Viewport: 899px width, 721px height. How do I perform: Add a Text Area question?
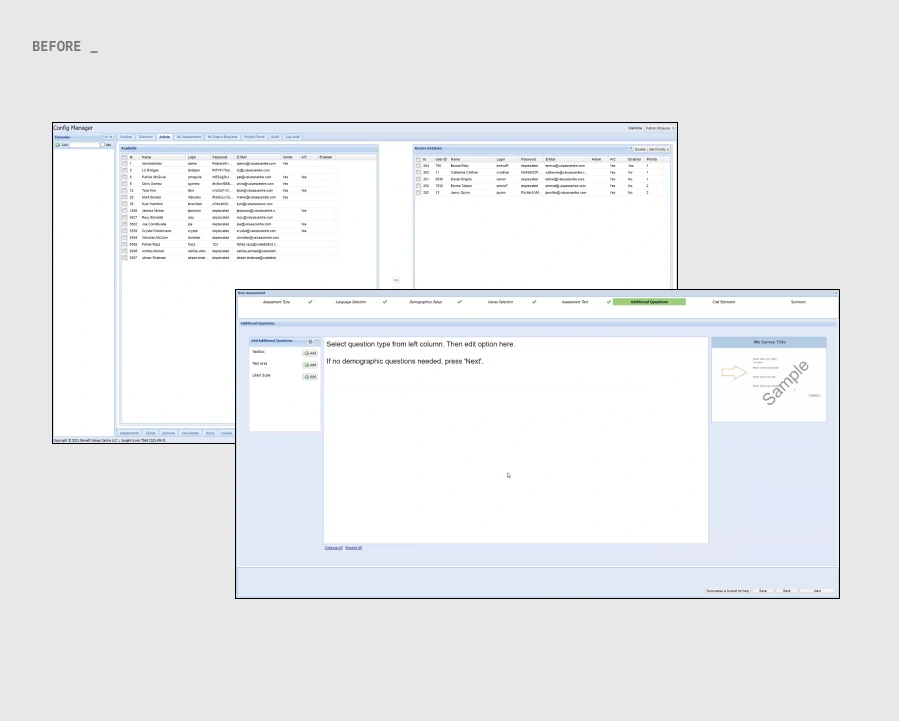pos(310,365)
